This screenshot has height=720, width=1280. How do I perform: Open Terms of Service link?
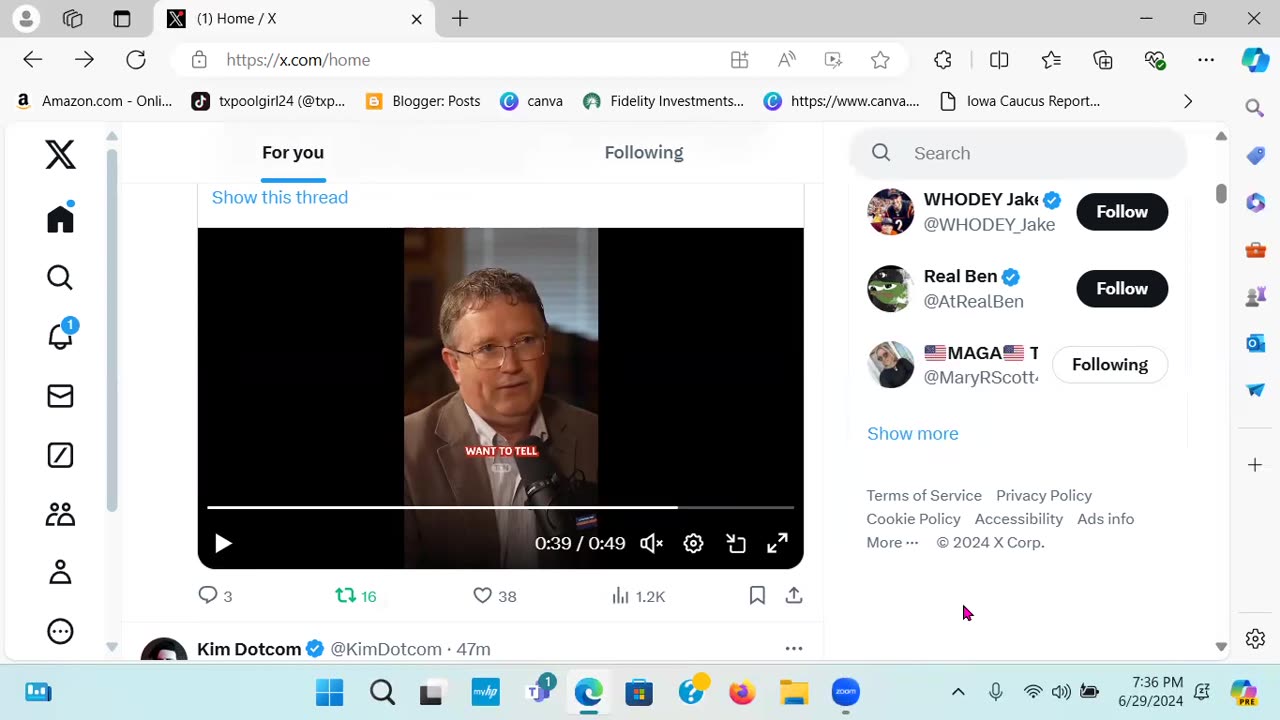[924, 495]
